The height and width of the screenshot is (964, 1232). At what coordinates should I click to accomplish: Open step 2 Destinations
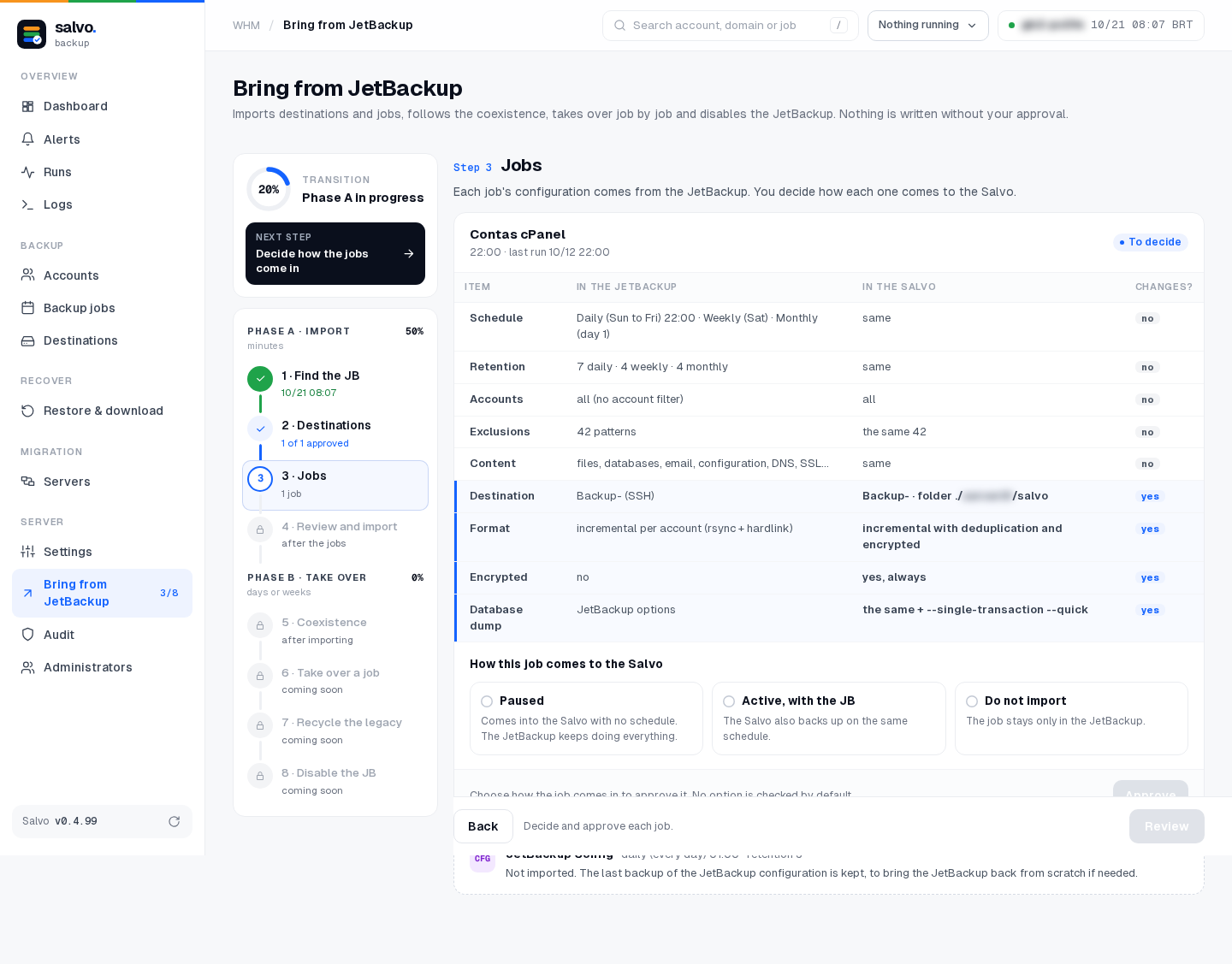(x=335, y=434)
